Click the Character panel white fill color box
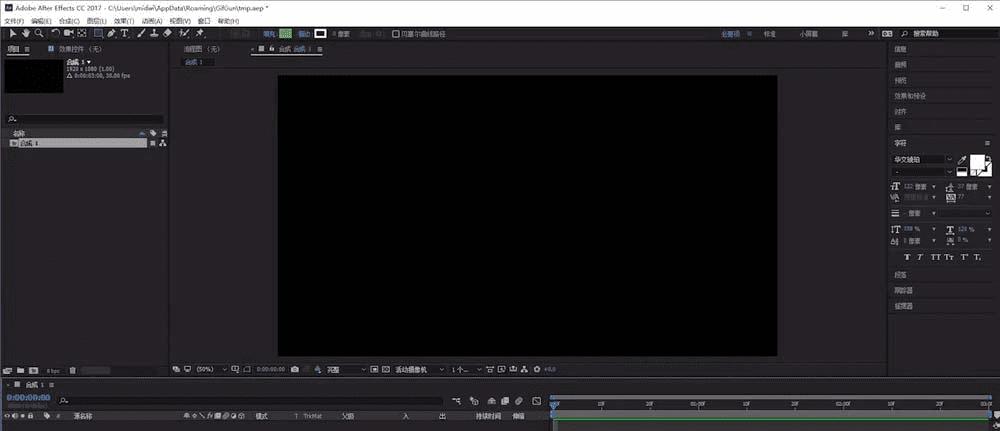The height and width of the screenshot is (431, 1000). point(978,163)
